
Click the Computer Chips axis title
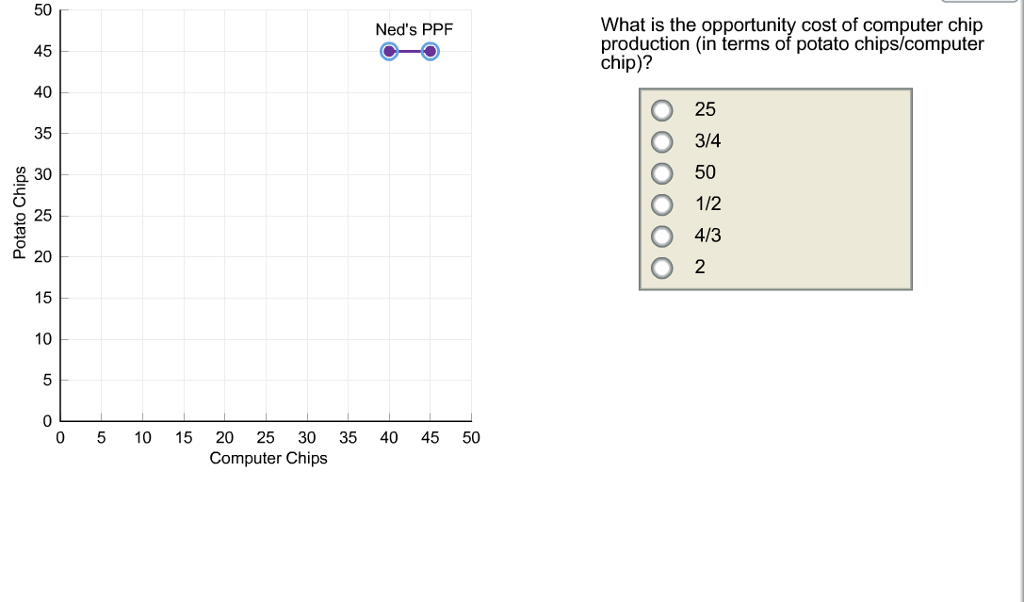pos(268,458)
